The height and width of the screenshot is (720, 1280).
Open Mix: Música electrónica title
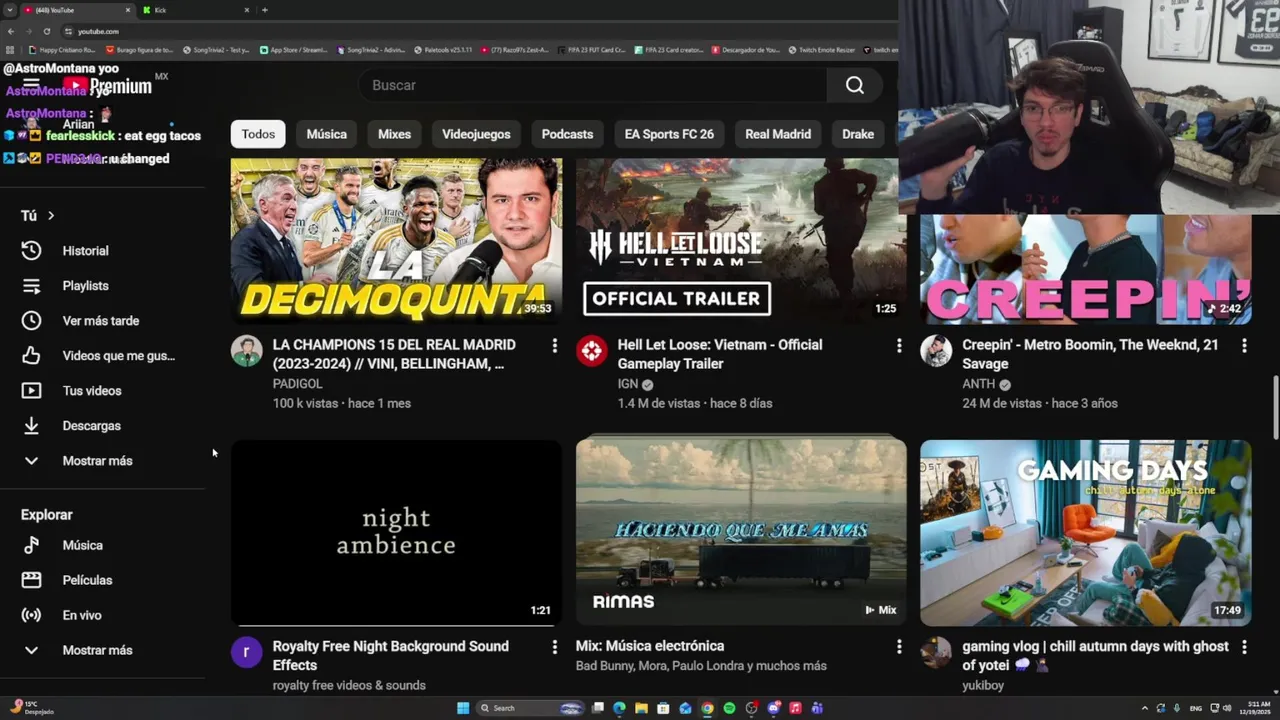650,646
